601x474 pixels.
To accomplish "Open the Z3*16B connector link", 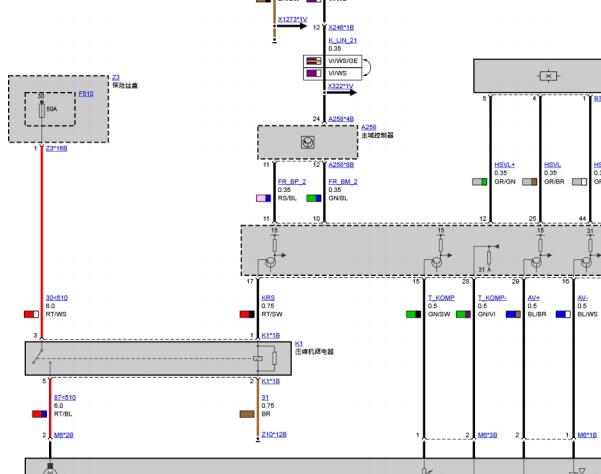I will 56,148.
